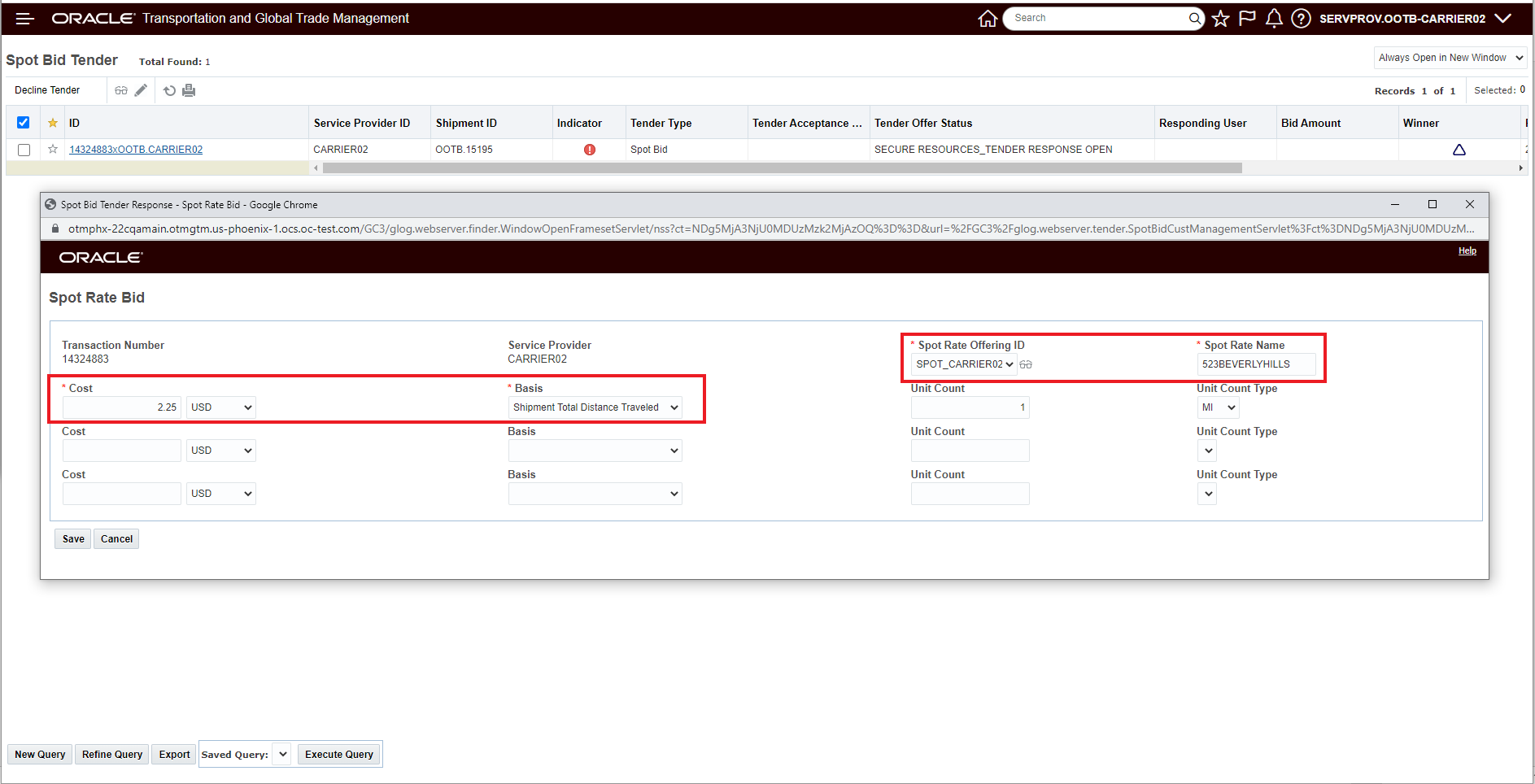Click the search magnifier icon

1194,18
